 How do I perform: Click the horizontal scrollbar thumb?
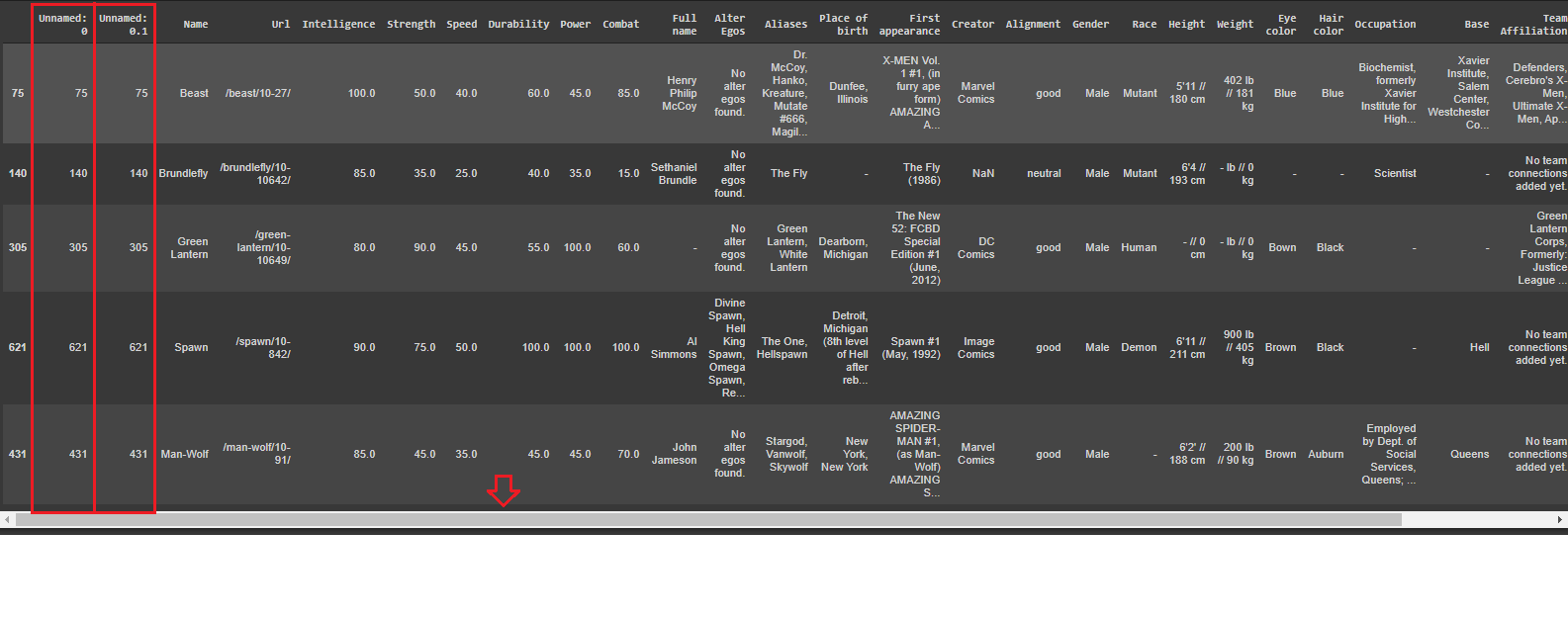pos(708,519)
